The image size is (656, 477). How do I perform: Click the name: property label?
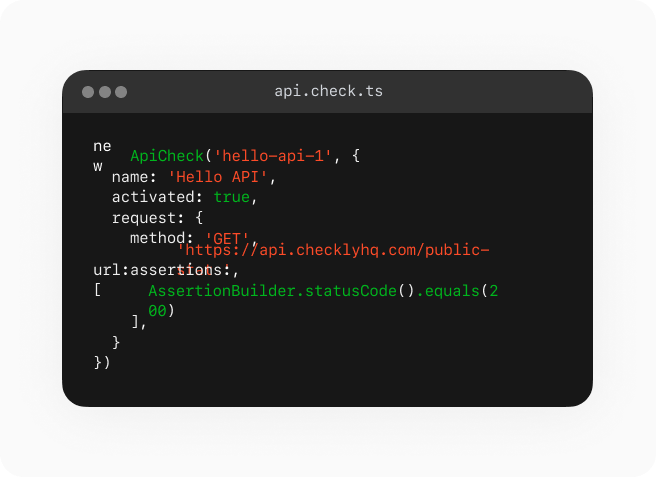tap(134, 177)
